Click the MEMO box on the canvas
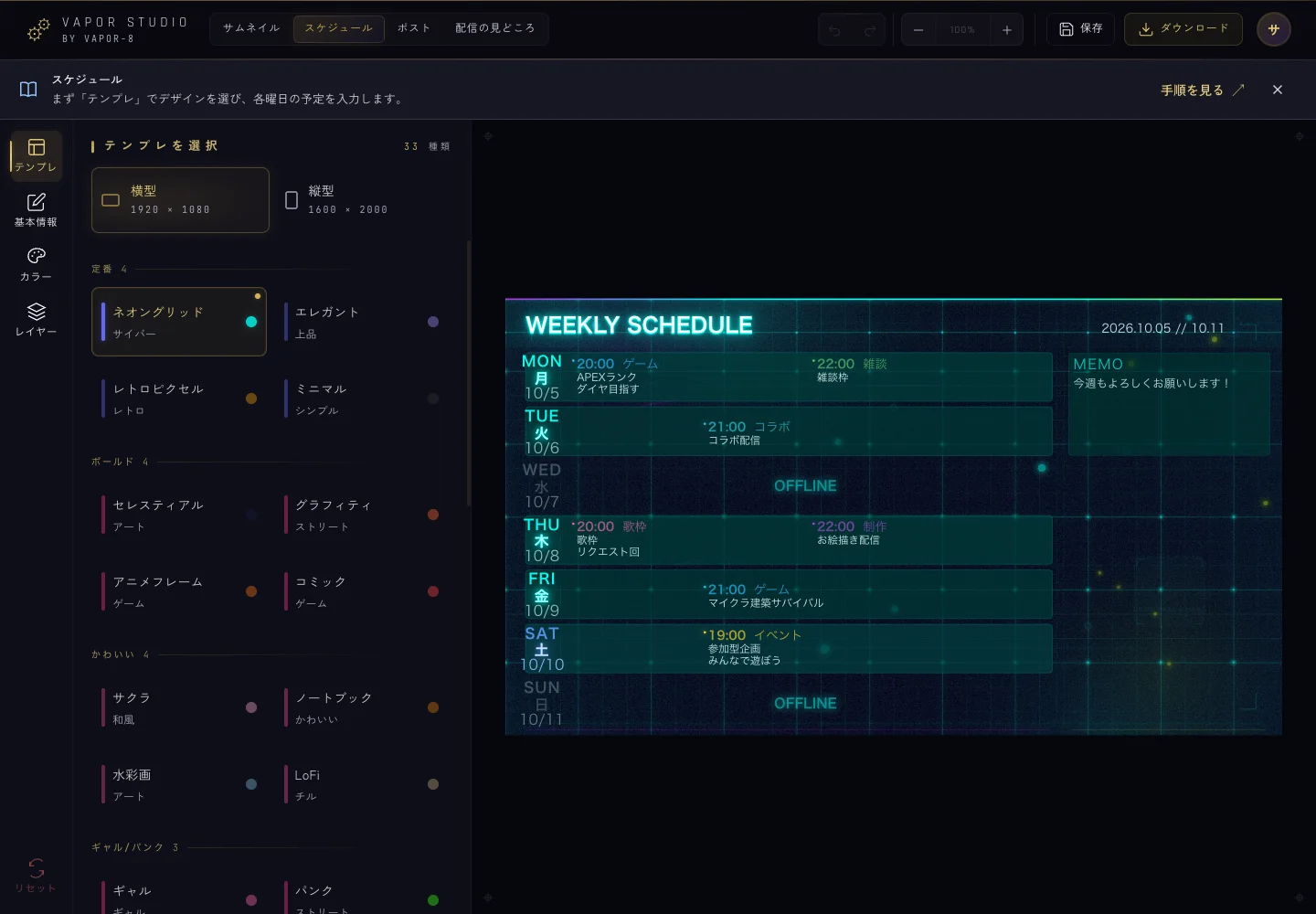This screenshot has height=914, width=1316. [x=1169, y=404]
